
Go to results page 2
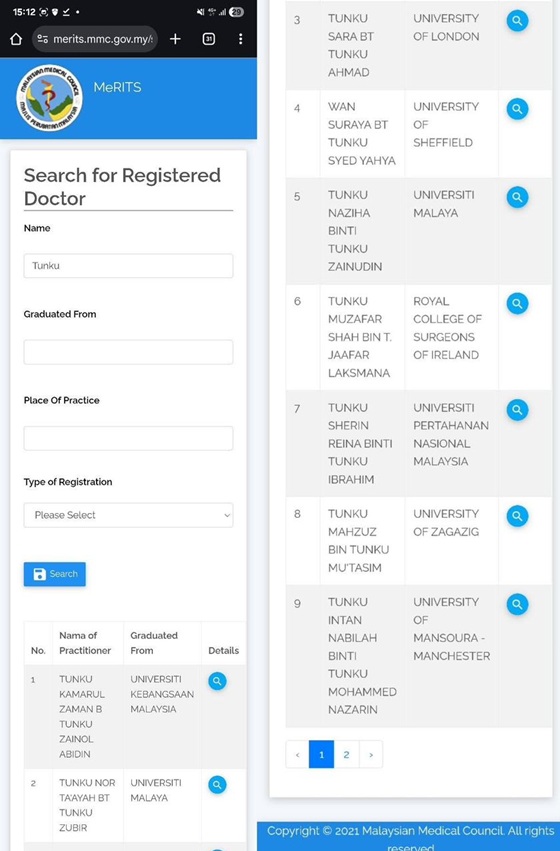(346, 754)
